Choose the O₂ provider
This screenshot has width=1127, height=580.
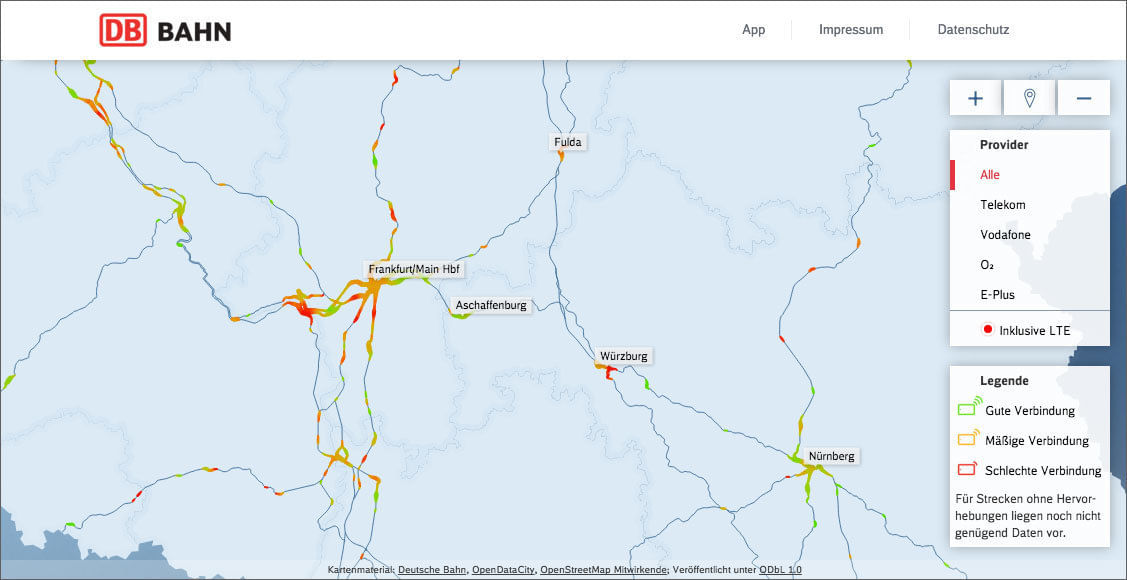987,265
